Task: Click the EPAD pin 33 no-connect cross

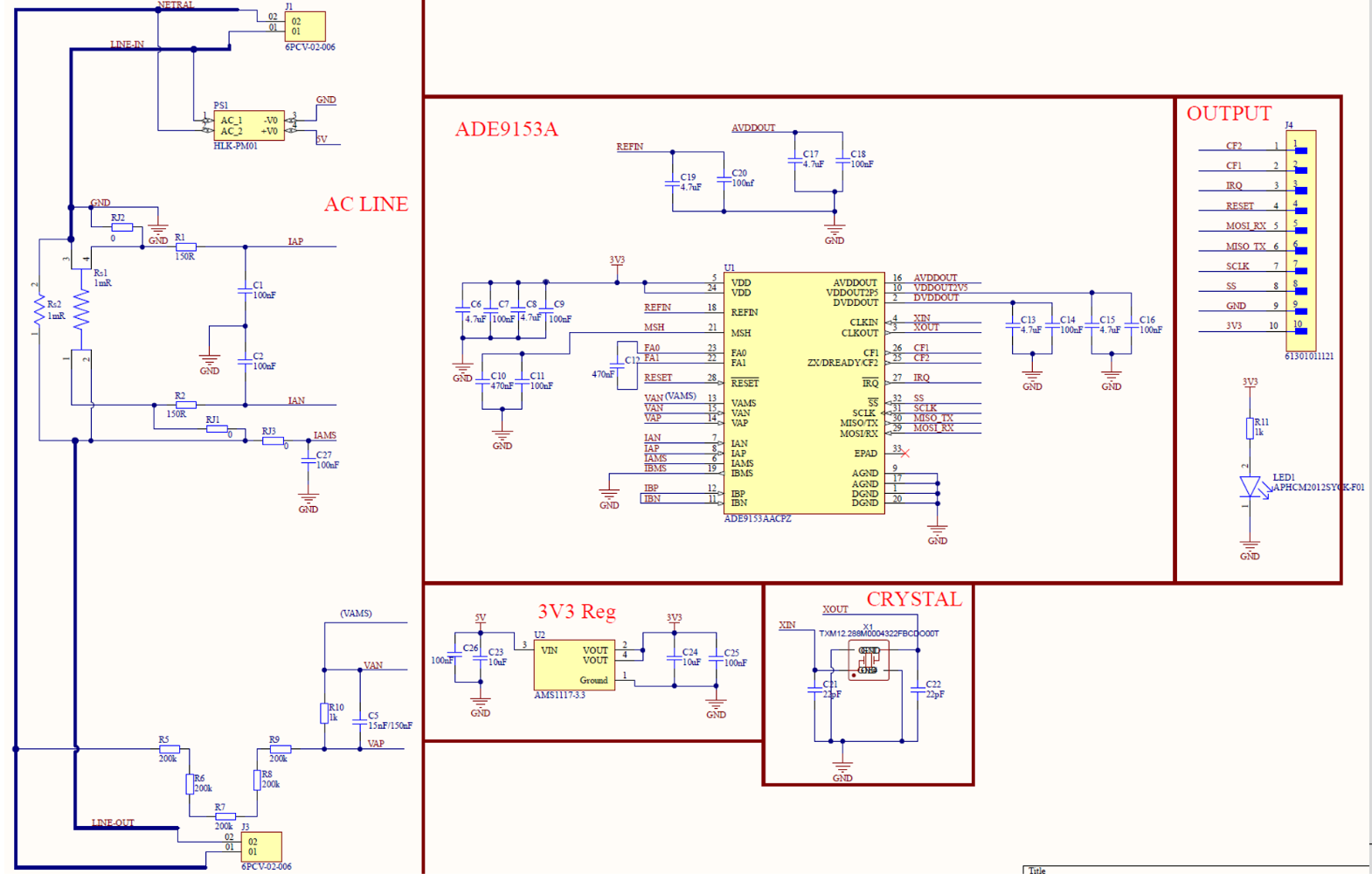Action: coord(905,453)
